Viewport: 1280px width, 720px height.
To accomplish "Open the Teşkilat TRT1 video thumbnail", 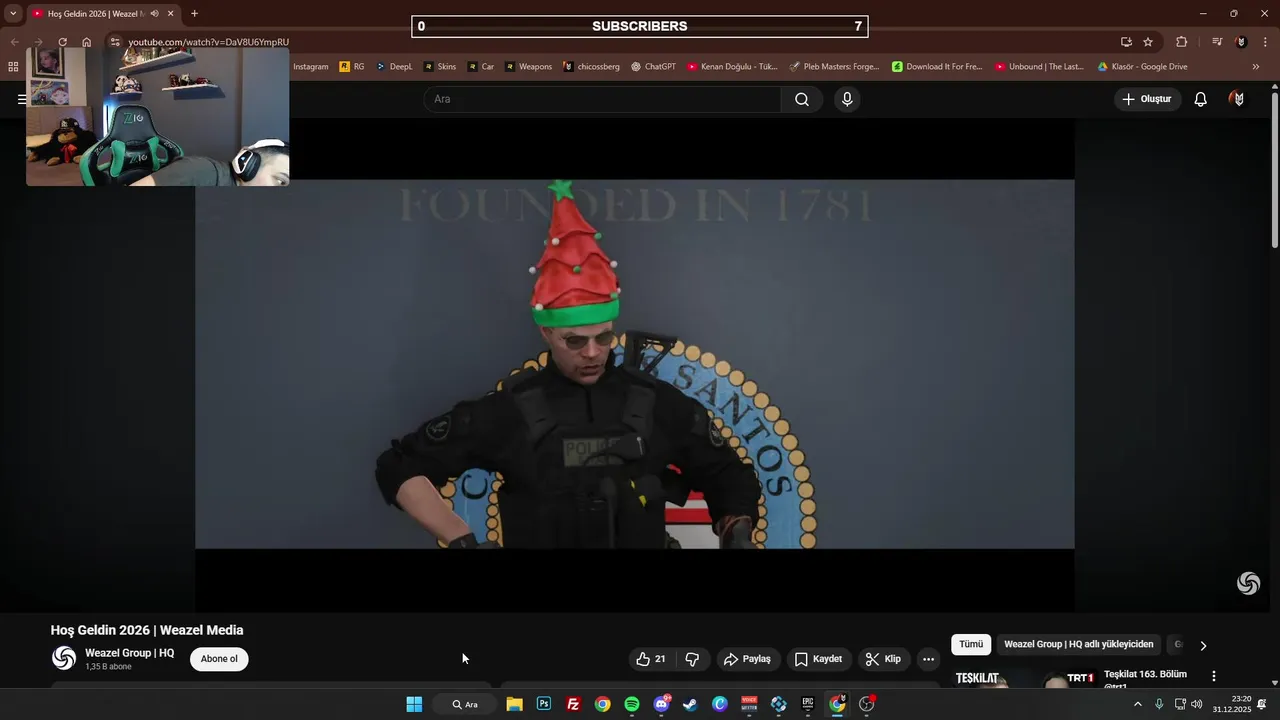I will click(1025, 679).
